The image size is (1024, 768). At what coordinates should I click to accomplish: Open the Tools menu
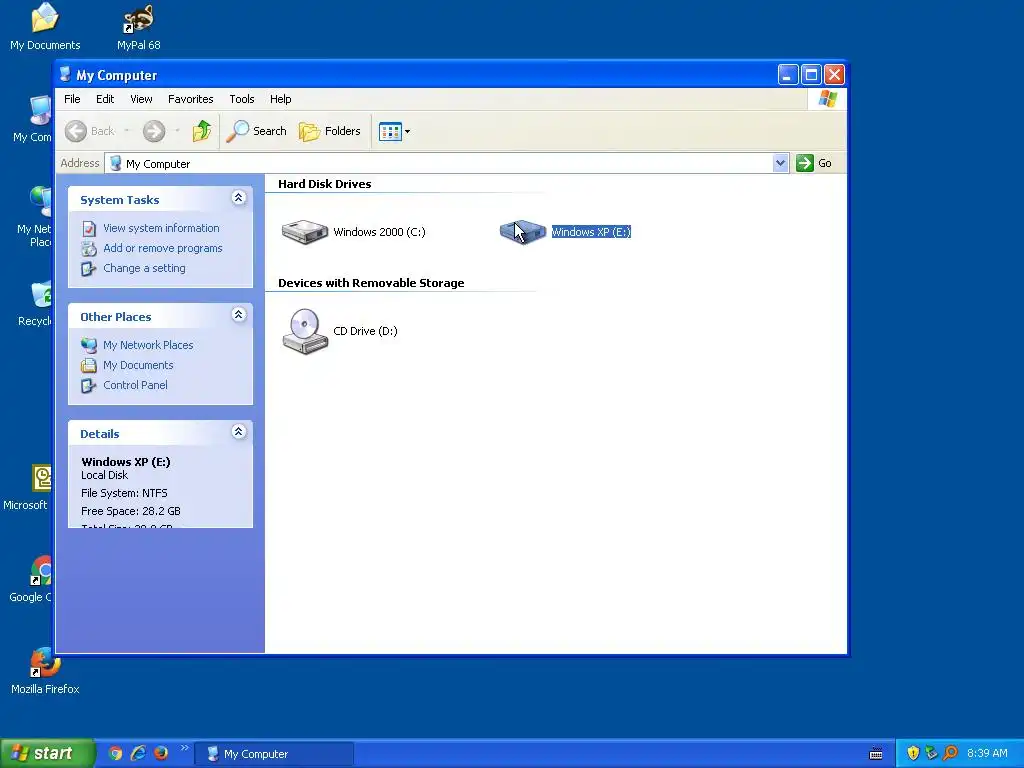pyautogui.click(x=242, y=99)
